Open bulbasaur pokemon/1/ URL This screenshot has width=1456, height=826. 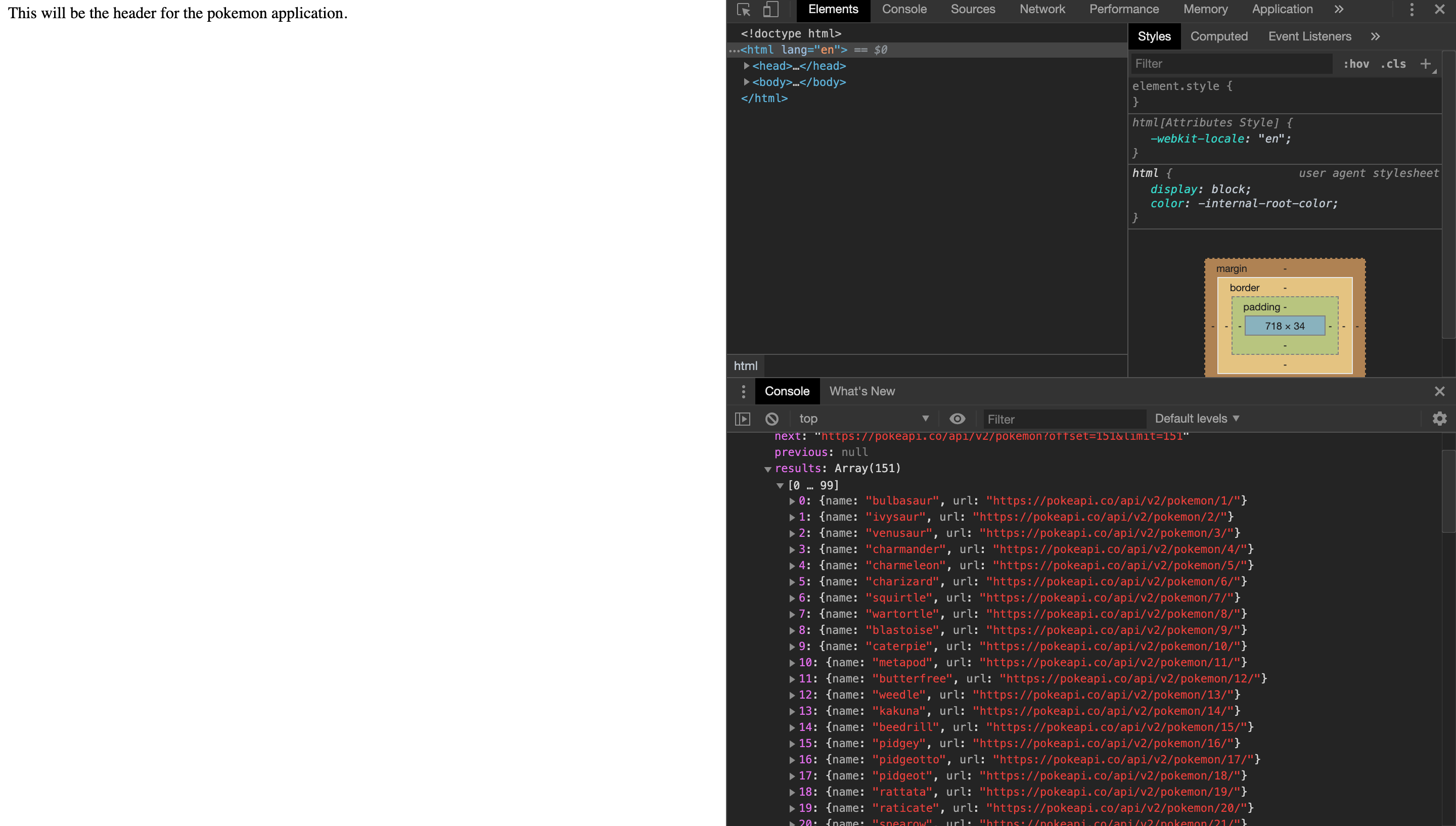[x=1114, y=501]
